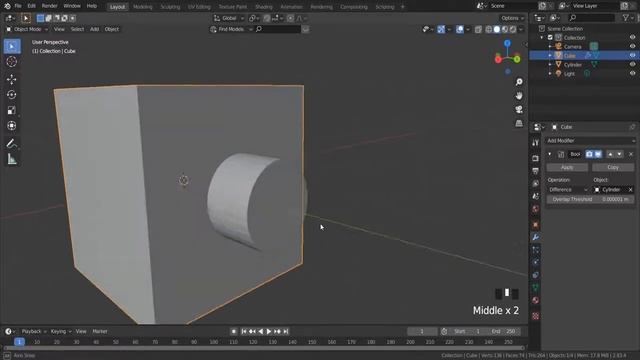Screen dimensions: 640x360
Task: Select the Cursor tool
Action: [12, 62]
